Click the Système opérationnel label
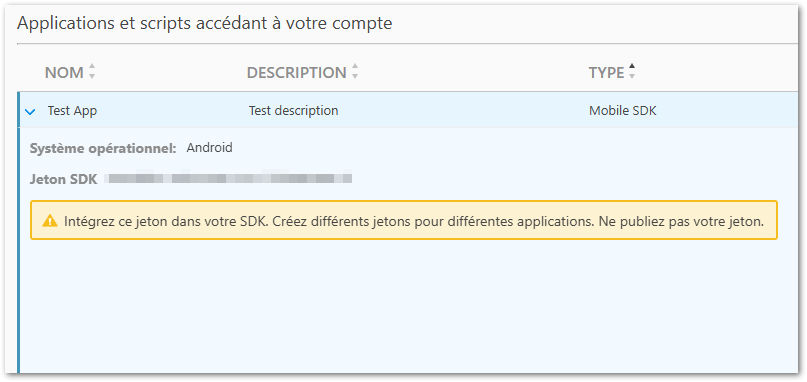 pos(103,148)
